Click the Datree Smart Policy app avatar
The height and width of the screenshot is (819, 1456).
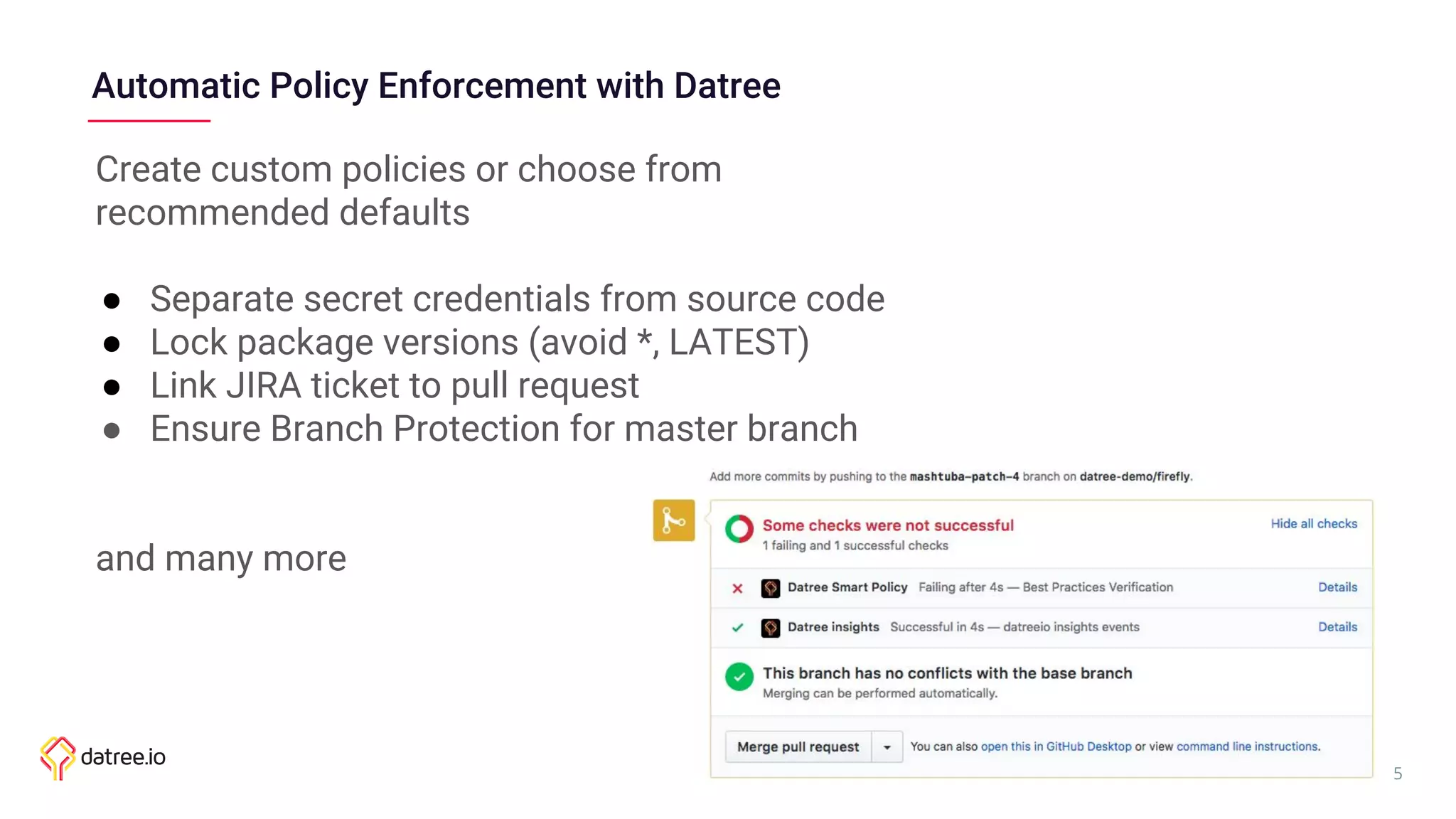770,588
